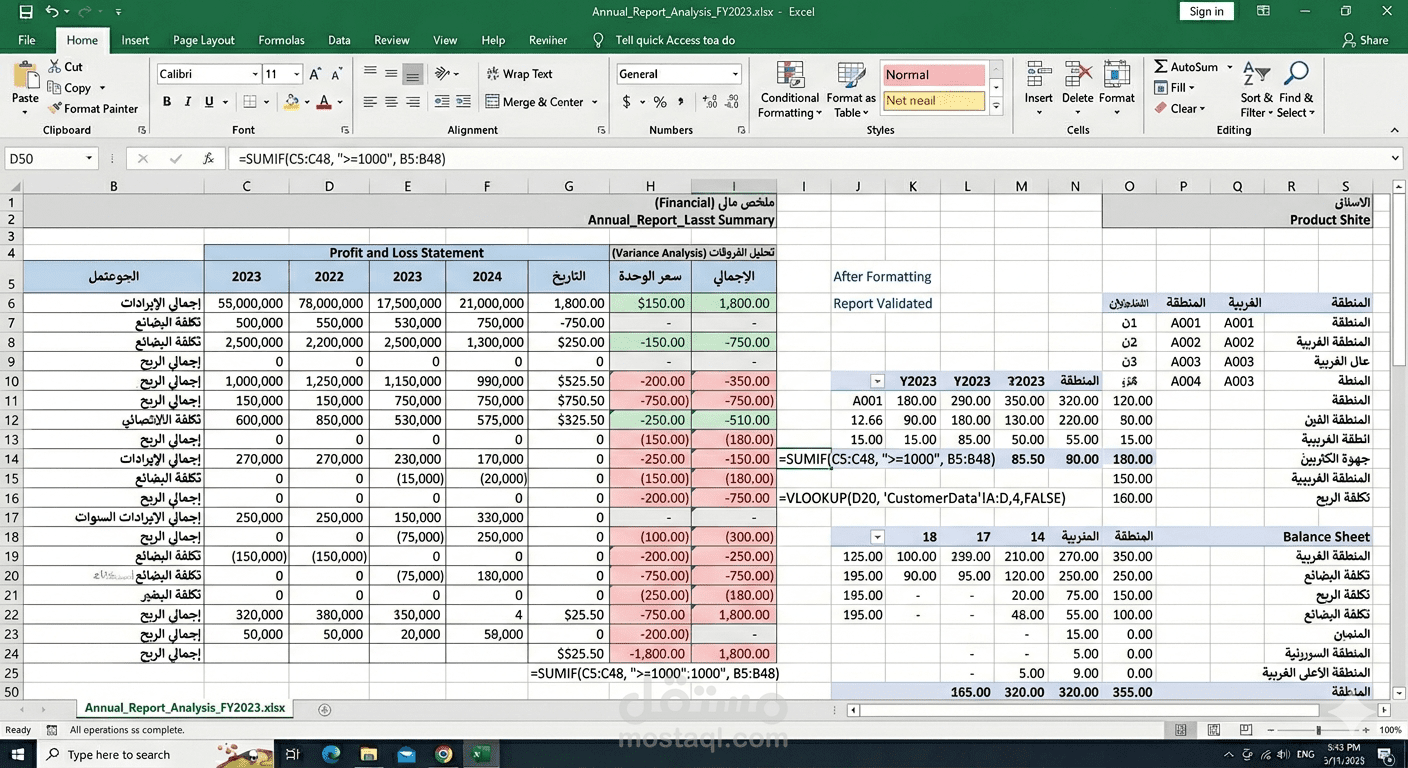Click the Paste clipboard icon
1408x768 pixels.
pos(25,75)
